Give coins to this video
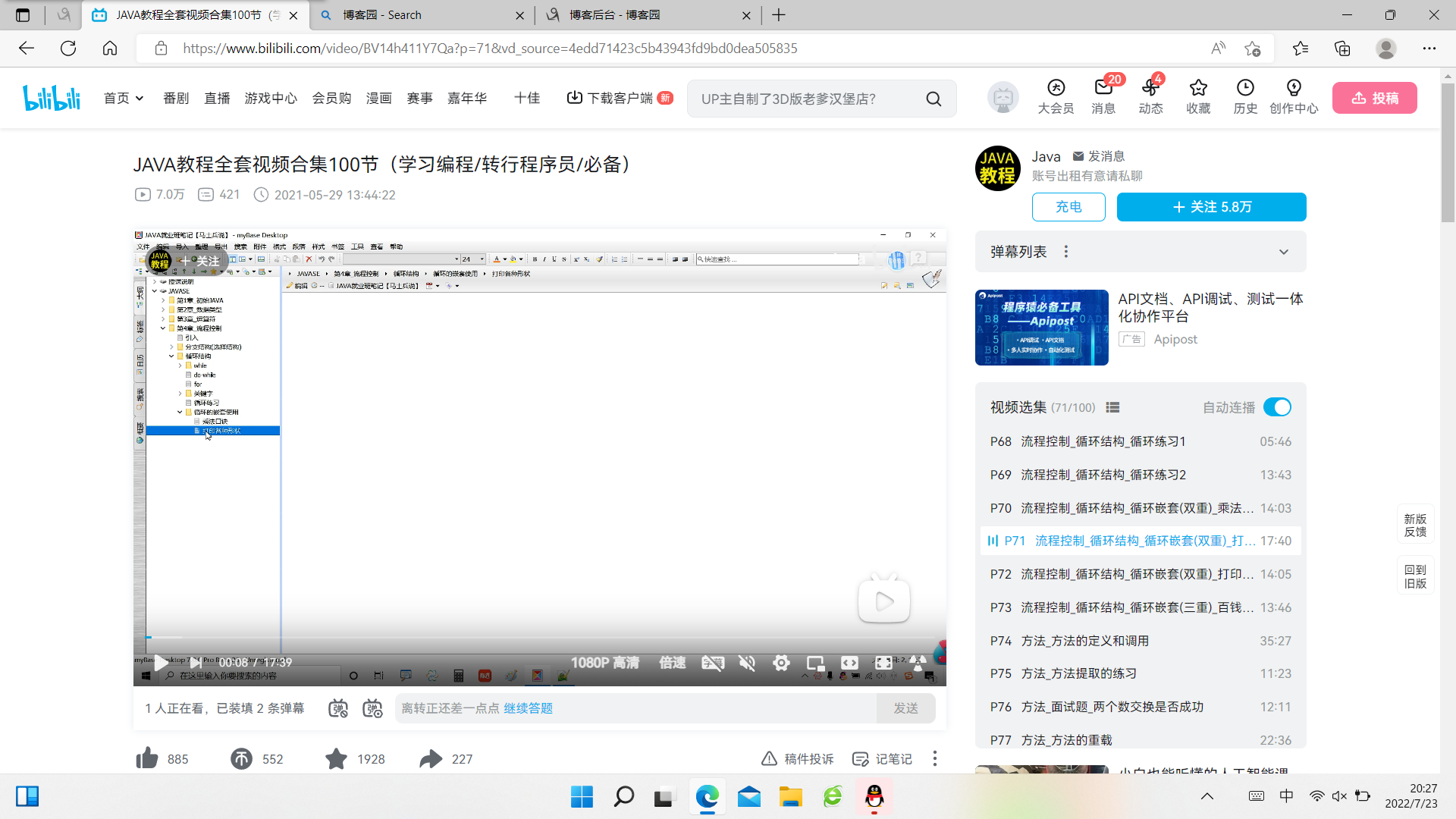Viewport: 1456px width, 819px height. [x=241, y=758]
